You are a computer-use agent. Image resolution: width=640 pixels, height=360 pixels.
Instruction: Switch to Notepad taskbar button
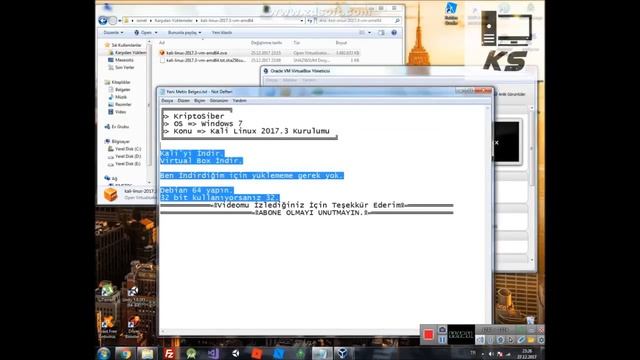[322, 353]
